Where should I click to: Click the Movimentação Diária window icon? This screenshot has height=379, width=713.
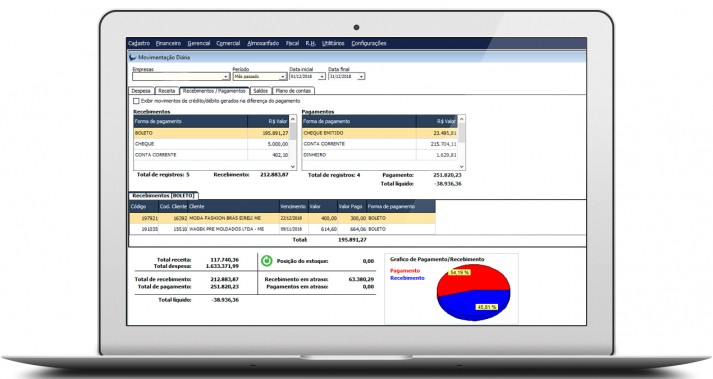(x=133, y=57)
